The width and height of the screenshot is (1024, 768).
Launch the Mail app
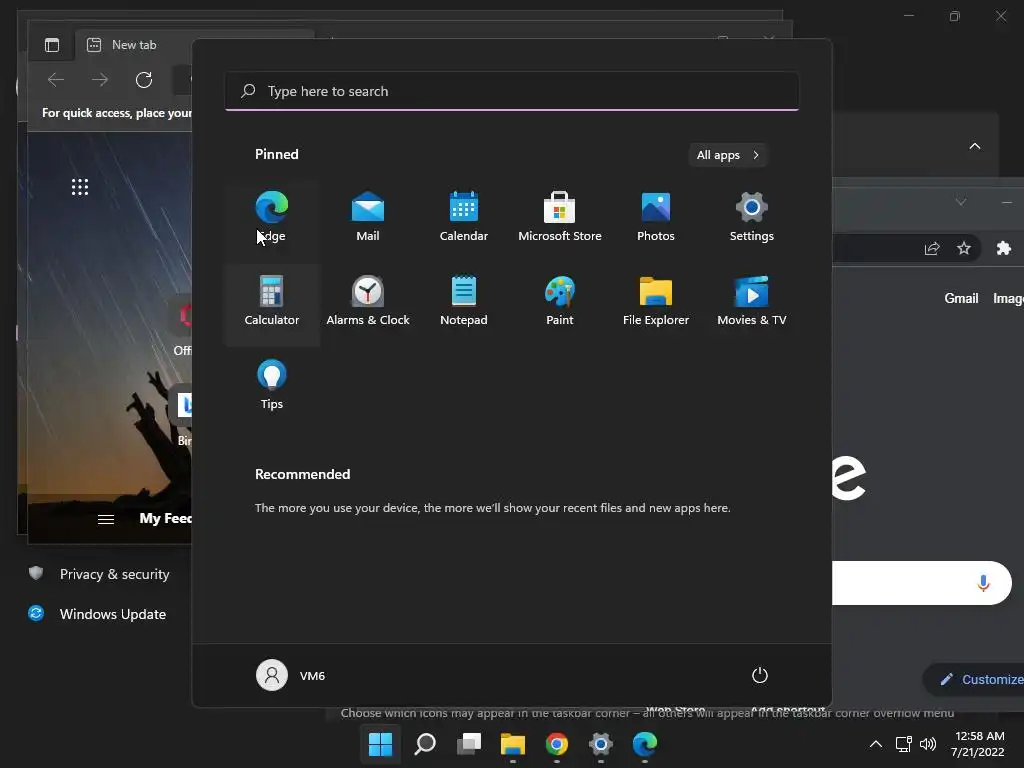click(x=368, y=217)
